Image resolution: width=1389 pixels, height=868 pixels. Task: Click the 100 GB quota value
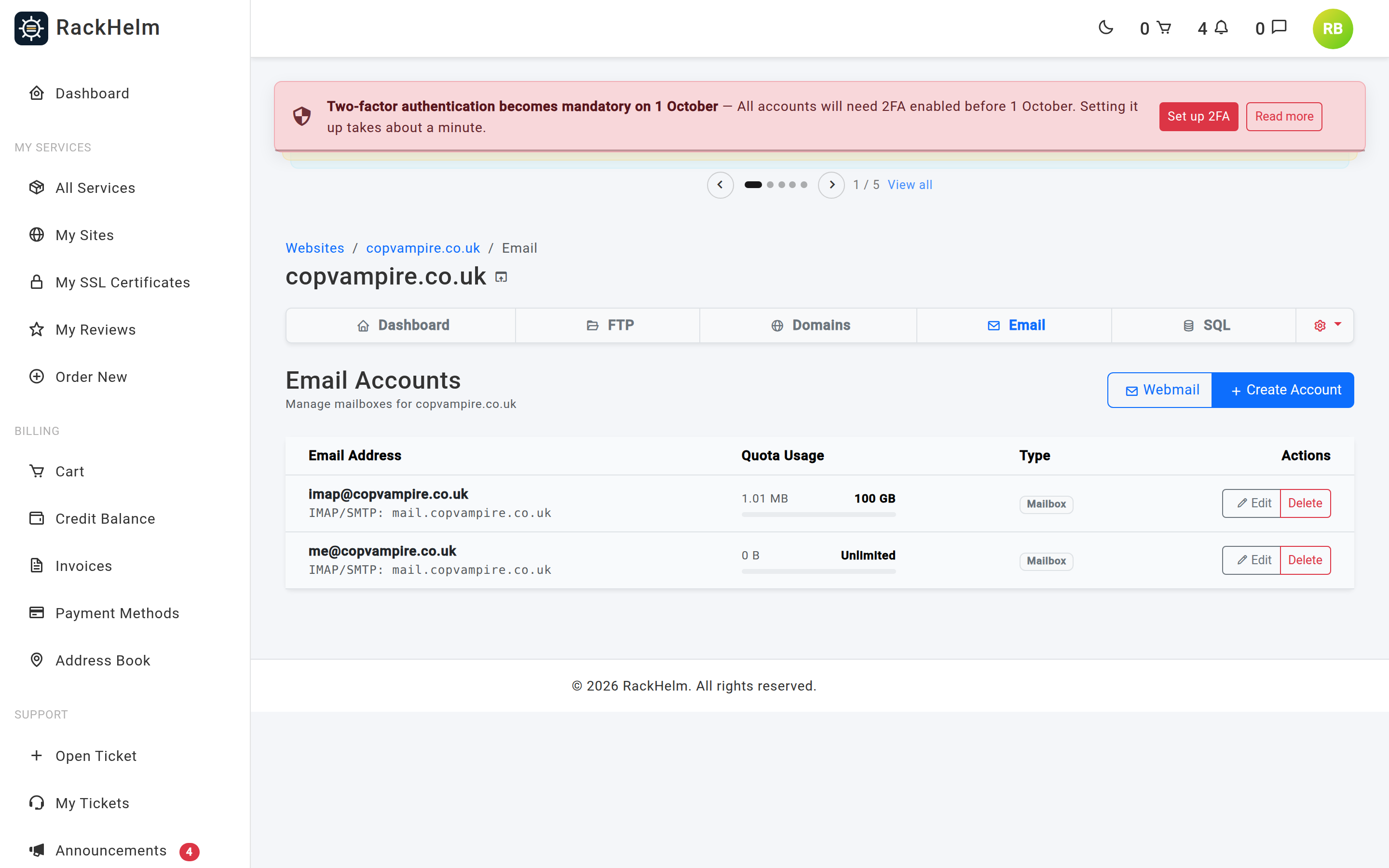(x=875, y=498)
